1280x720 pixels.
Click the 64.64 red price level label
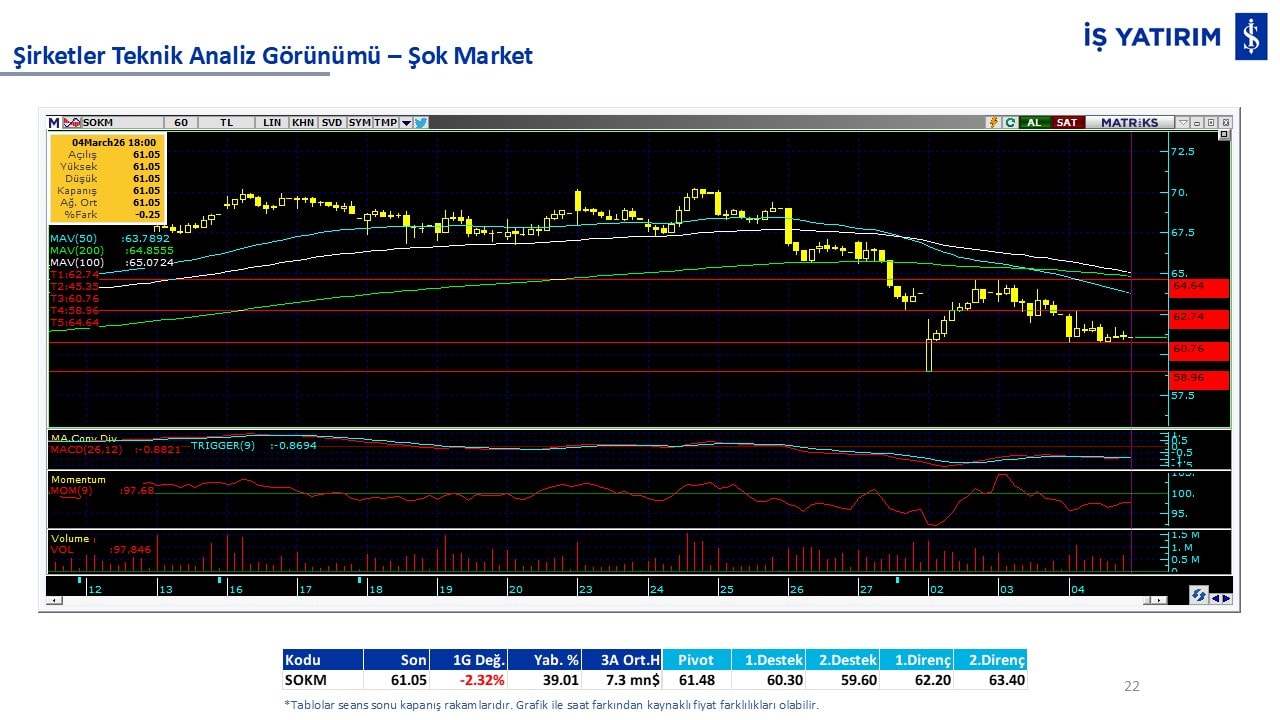pos(1198,286)
